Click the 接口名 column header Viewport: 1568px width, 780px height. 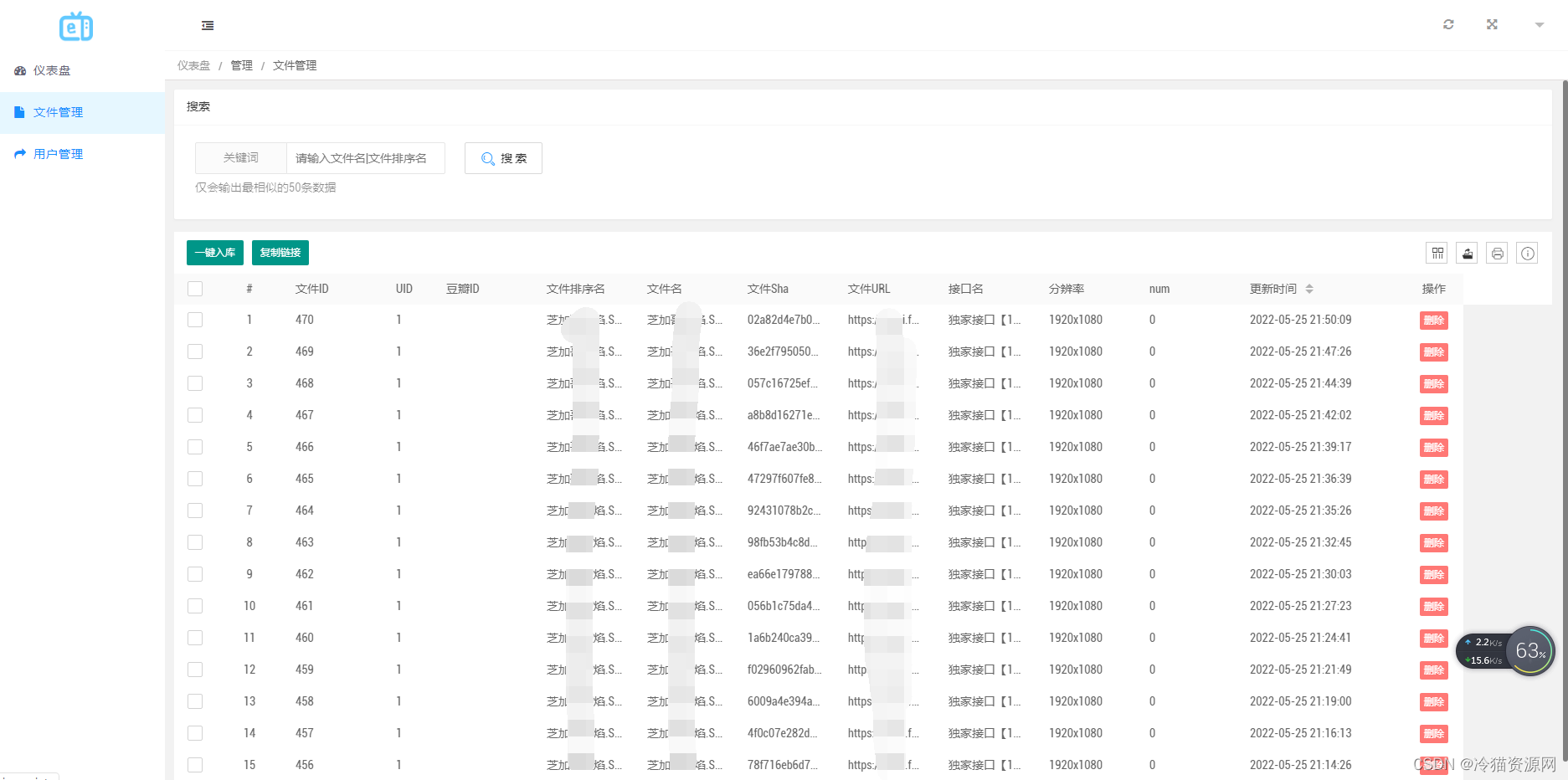(966, 289)
